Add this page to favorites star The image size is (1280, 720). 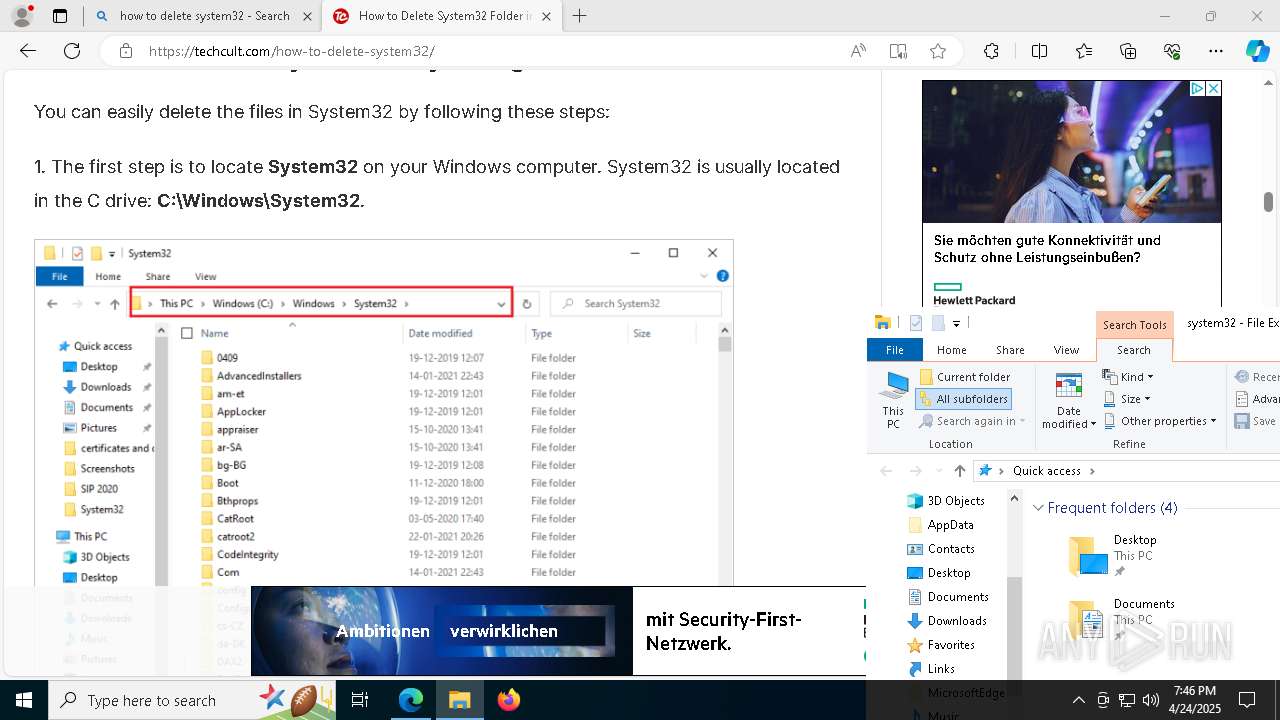click(x=937, y=51)
